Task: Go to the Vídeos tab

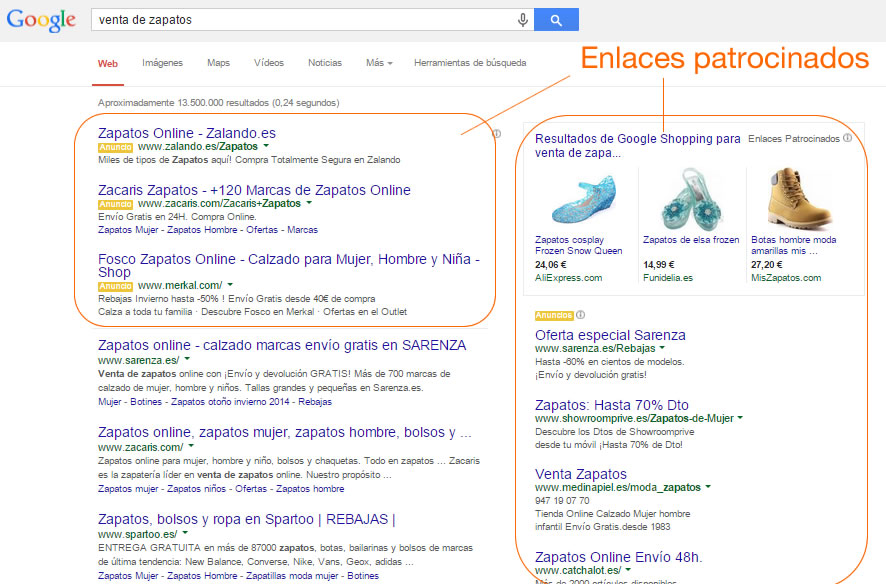Action: click(x=269, y=63)
